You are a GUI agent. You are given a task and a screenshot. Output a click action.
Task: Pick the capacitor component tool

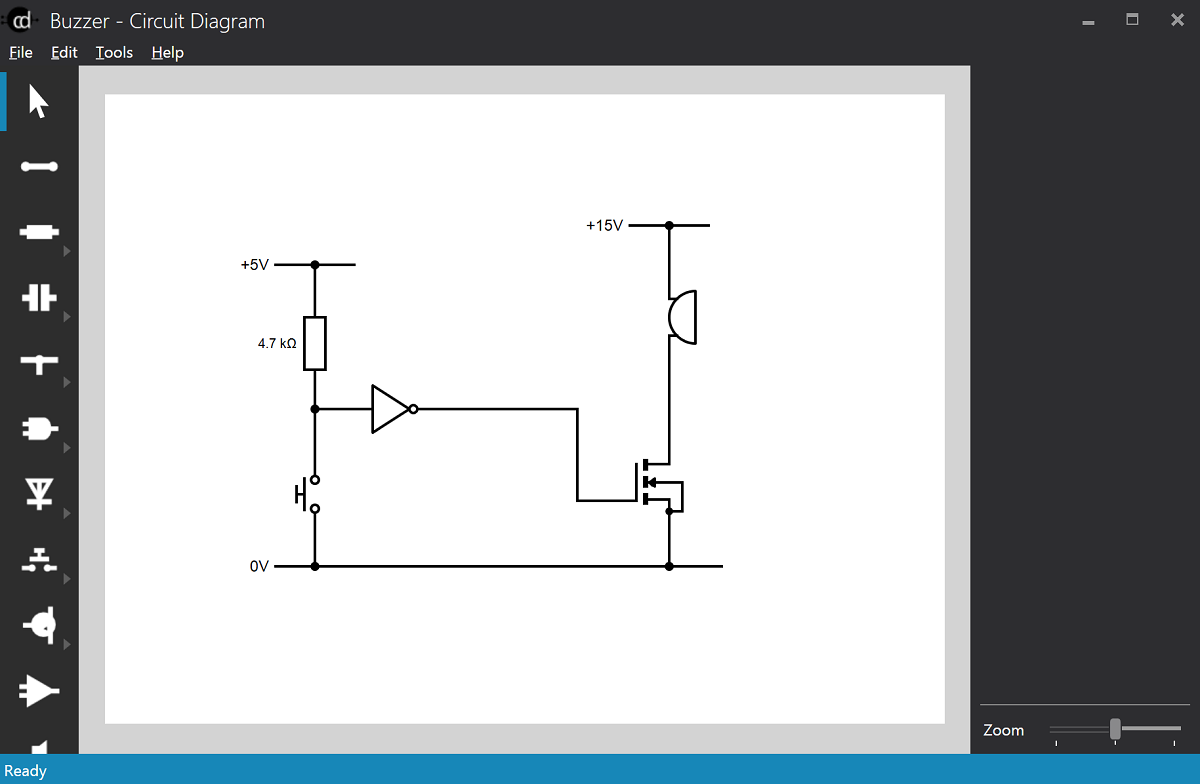click(x=40, y=297)
